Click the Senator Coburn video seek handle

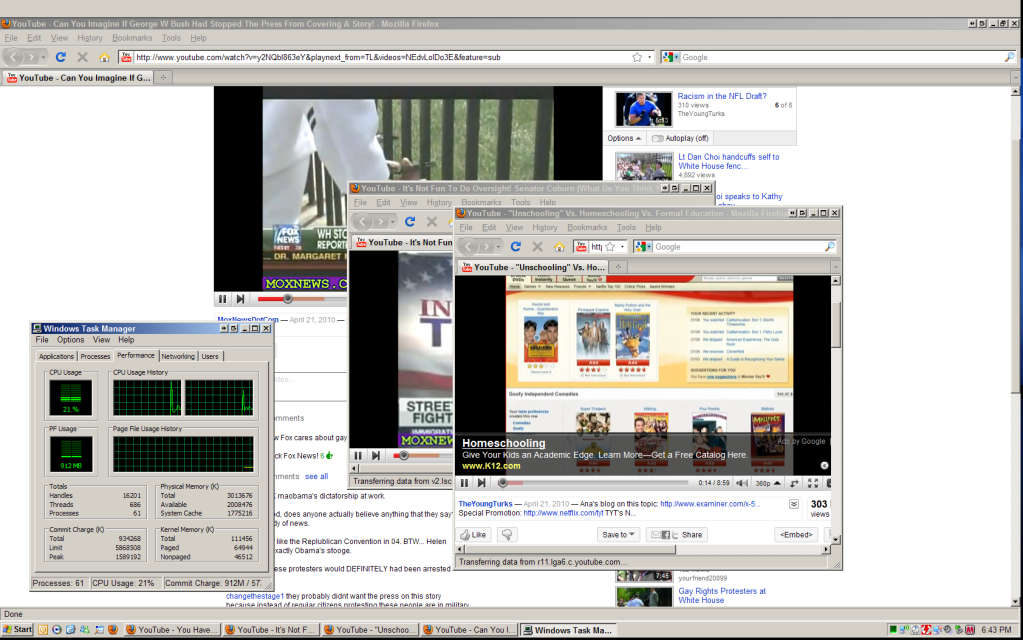click(x=404, y=455)
